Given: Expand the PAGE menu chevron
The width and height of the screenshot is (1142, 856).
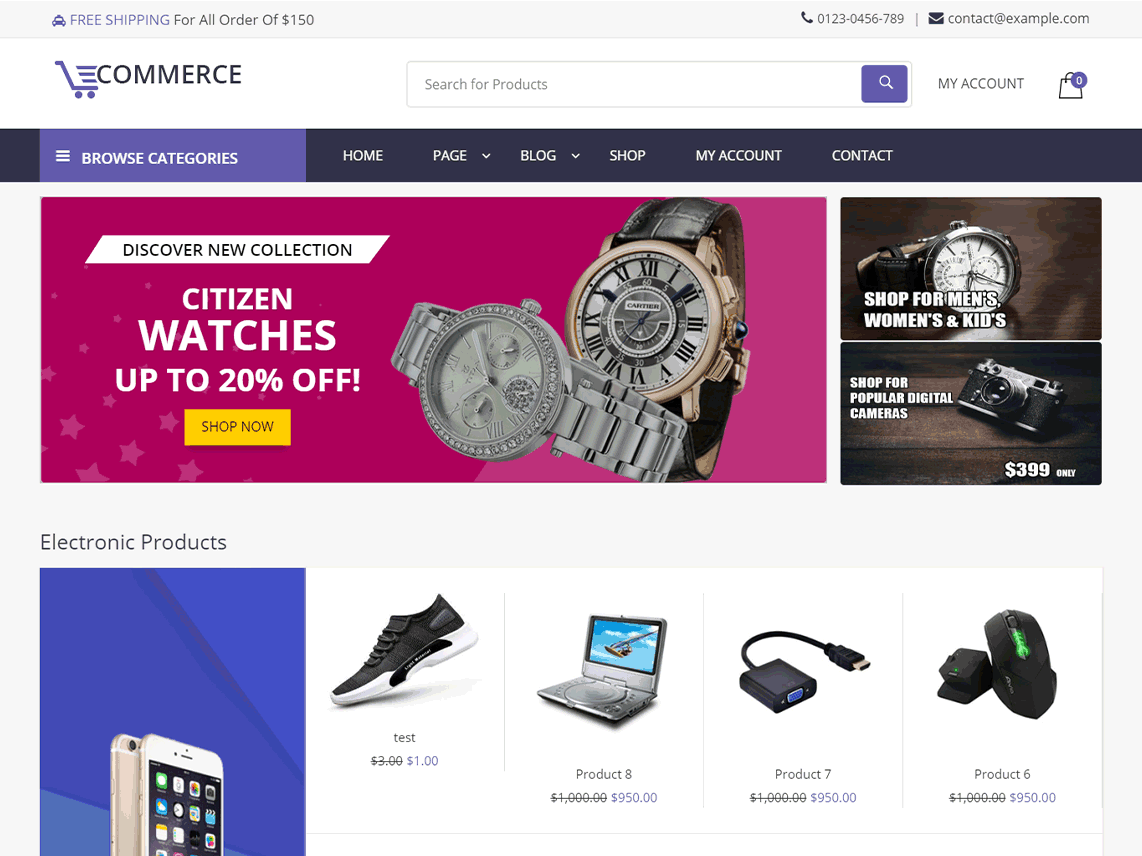Looking at the screenshot, I should 487,156.
